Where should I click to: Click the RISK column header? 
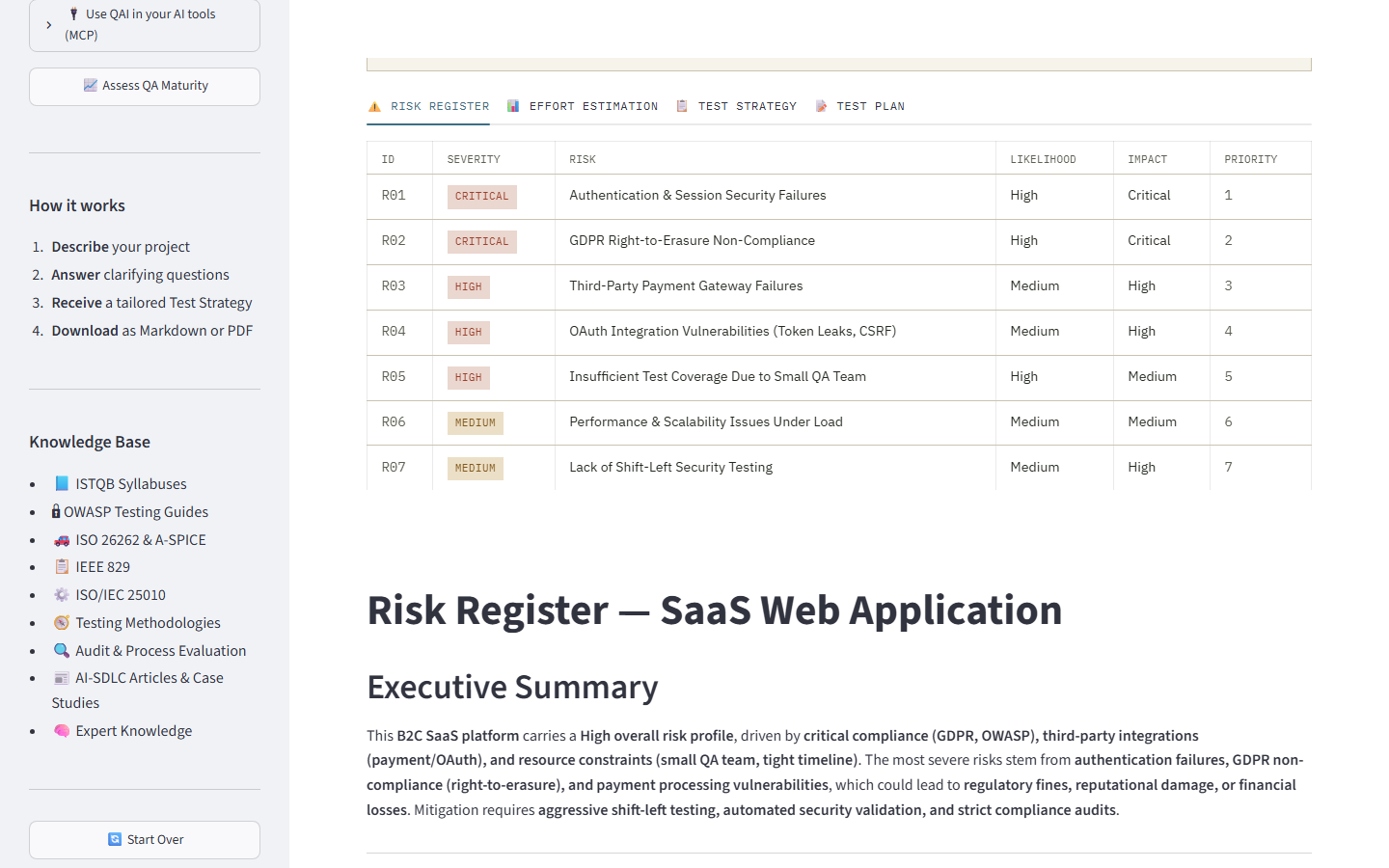click(583, 159)
